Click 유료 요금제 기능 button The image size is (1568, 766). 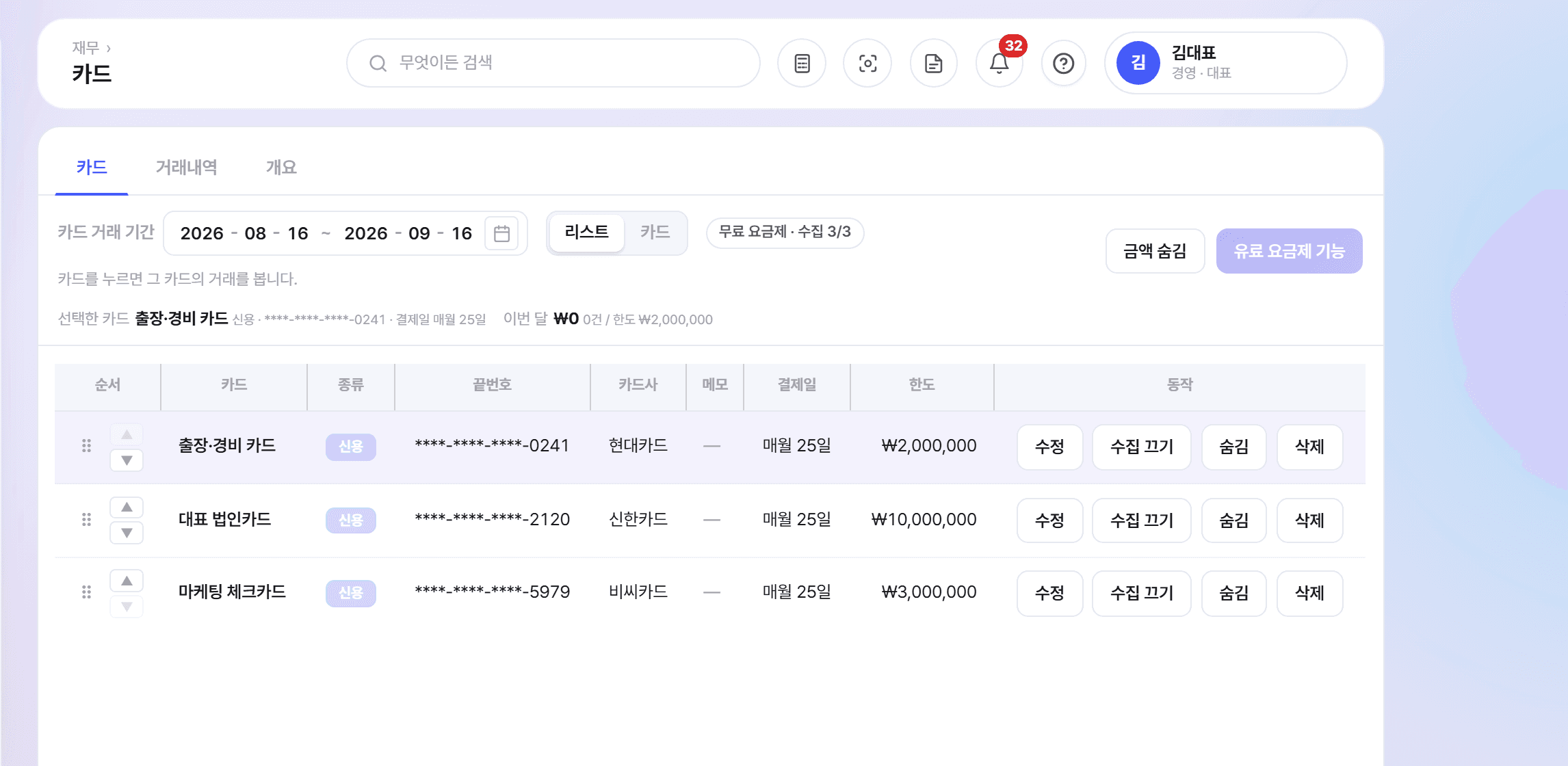[x=1289, y=251]
